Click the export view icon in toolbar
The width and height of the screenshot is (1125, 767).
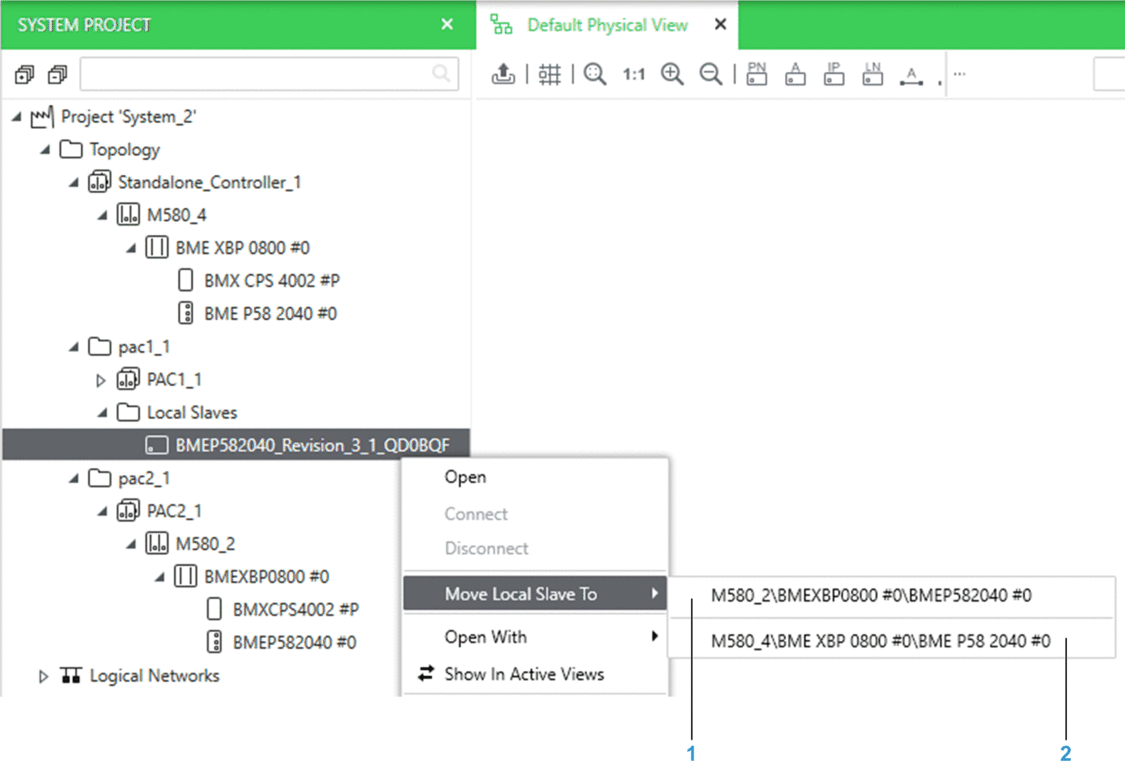click(503, 73)
